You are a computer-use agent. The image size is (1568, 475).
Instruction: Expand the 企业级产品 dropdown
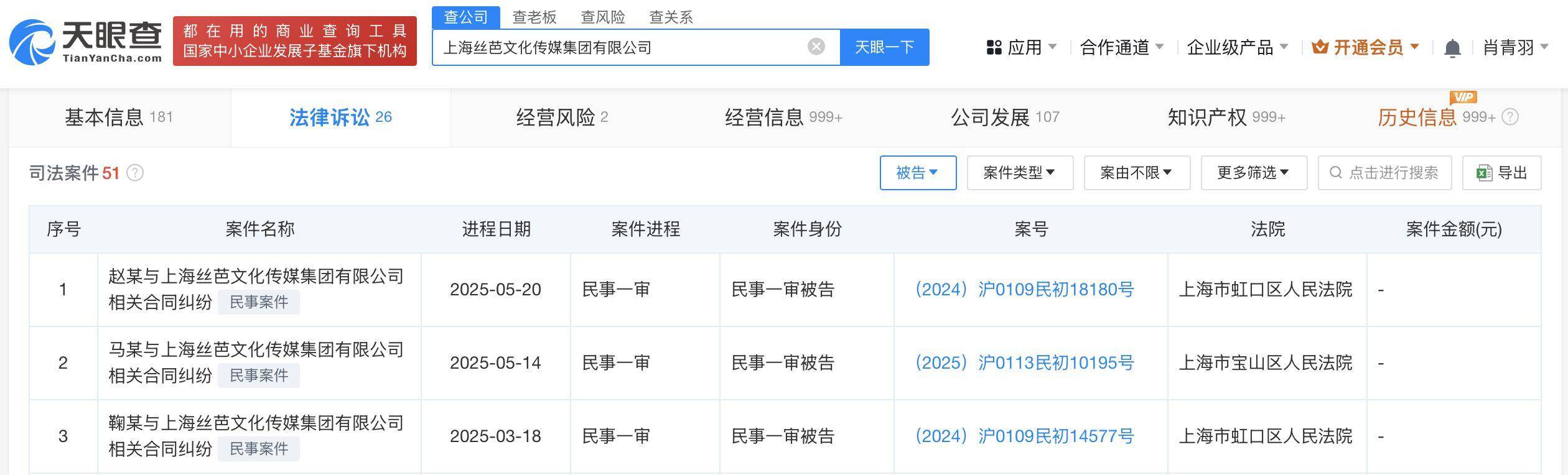tap(1238, 47)
